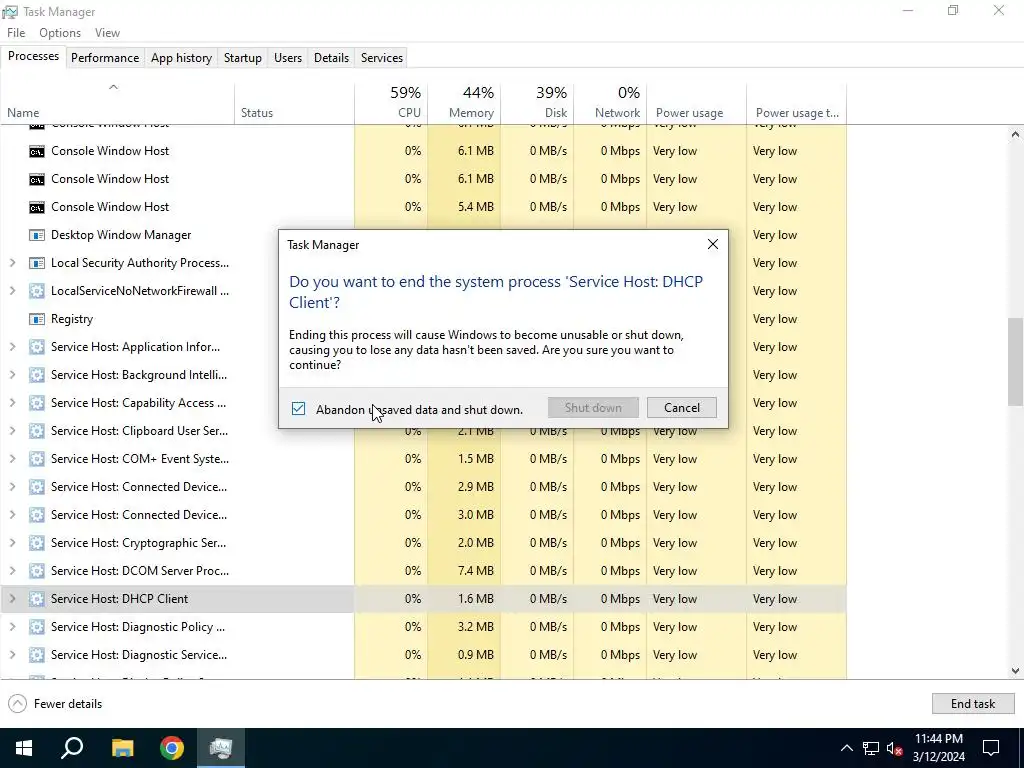Expand Service Host: Capability Access row
The height and width of the screenshot is (768, 1024).
click(x=12, y=403)
